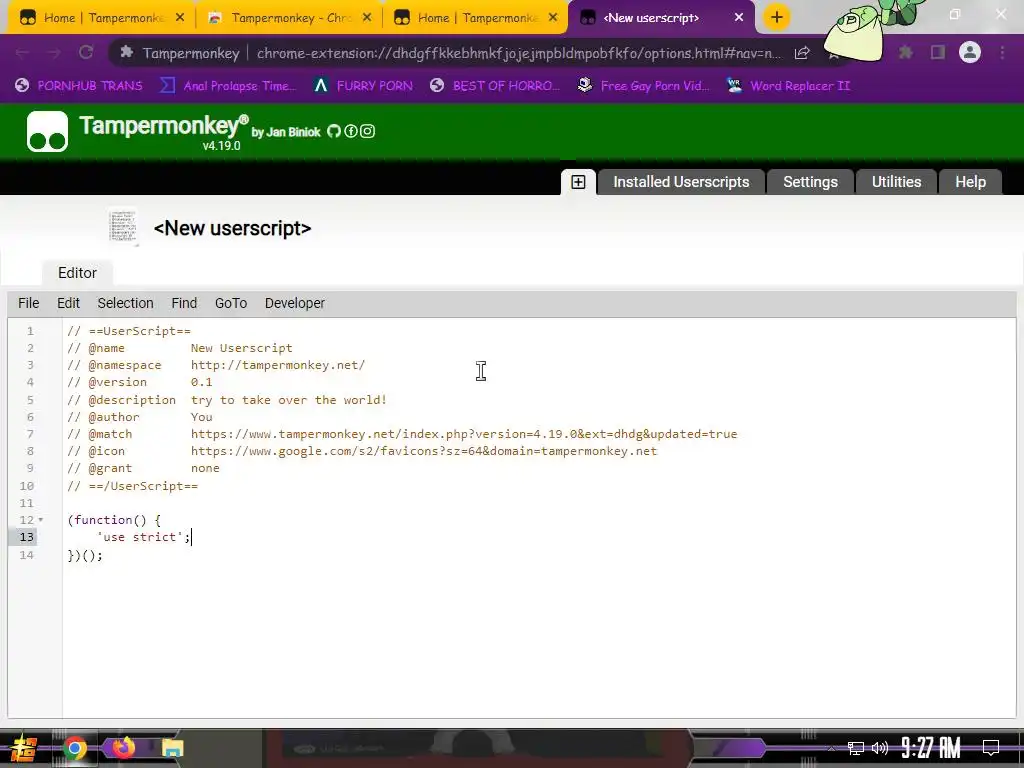Open the Tampermonkey GitHub icon link
This screenshot has height=768, width=1024.
click(334, 131)
